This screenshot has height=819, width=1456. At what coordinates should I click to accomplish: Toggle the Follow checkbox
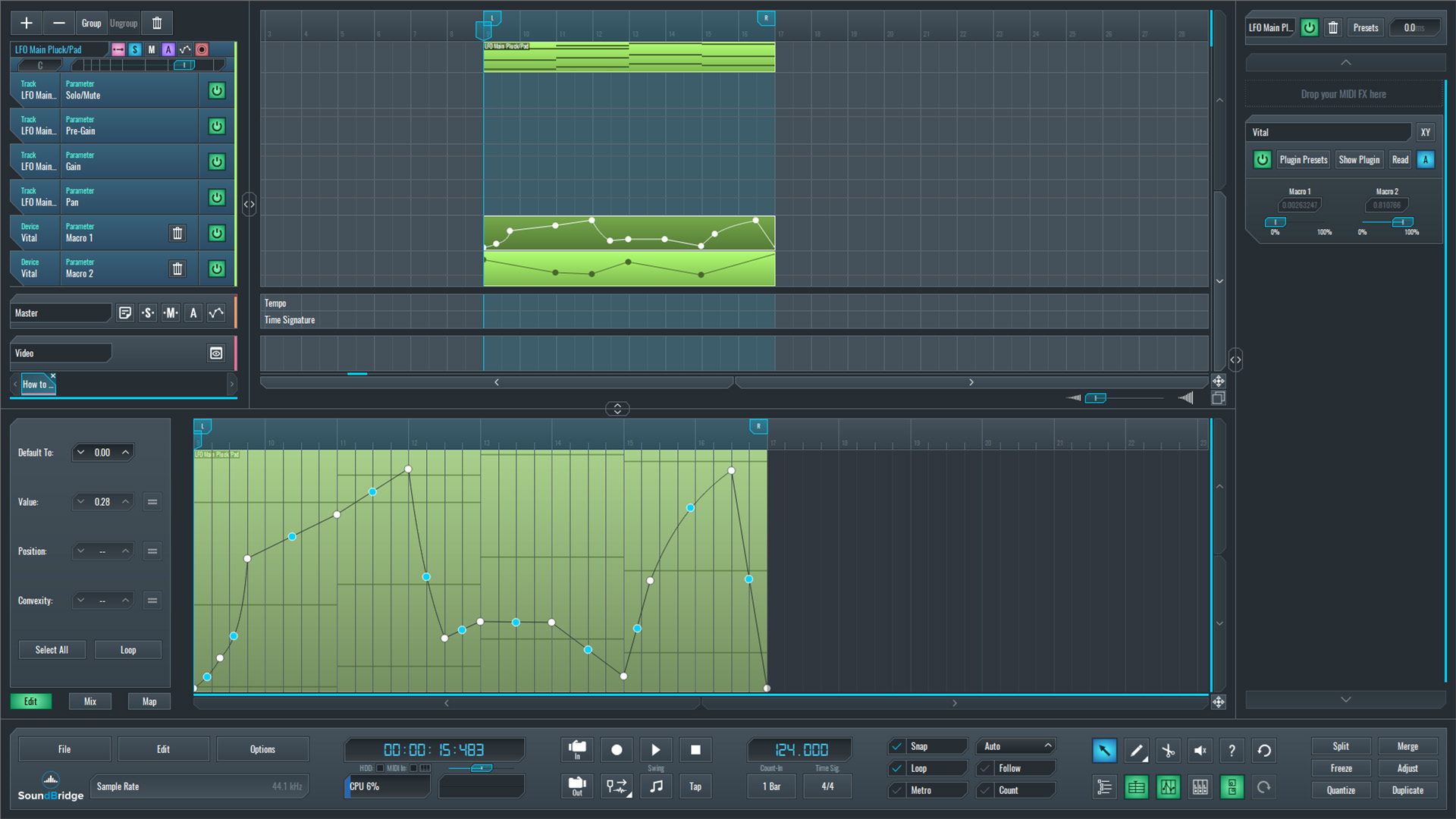(x=985, y=768)
